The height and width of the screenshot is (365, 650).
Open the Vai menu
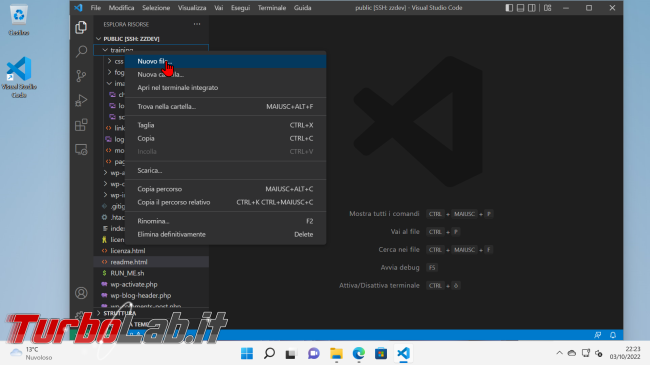(x=218, y=8)
